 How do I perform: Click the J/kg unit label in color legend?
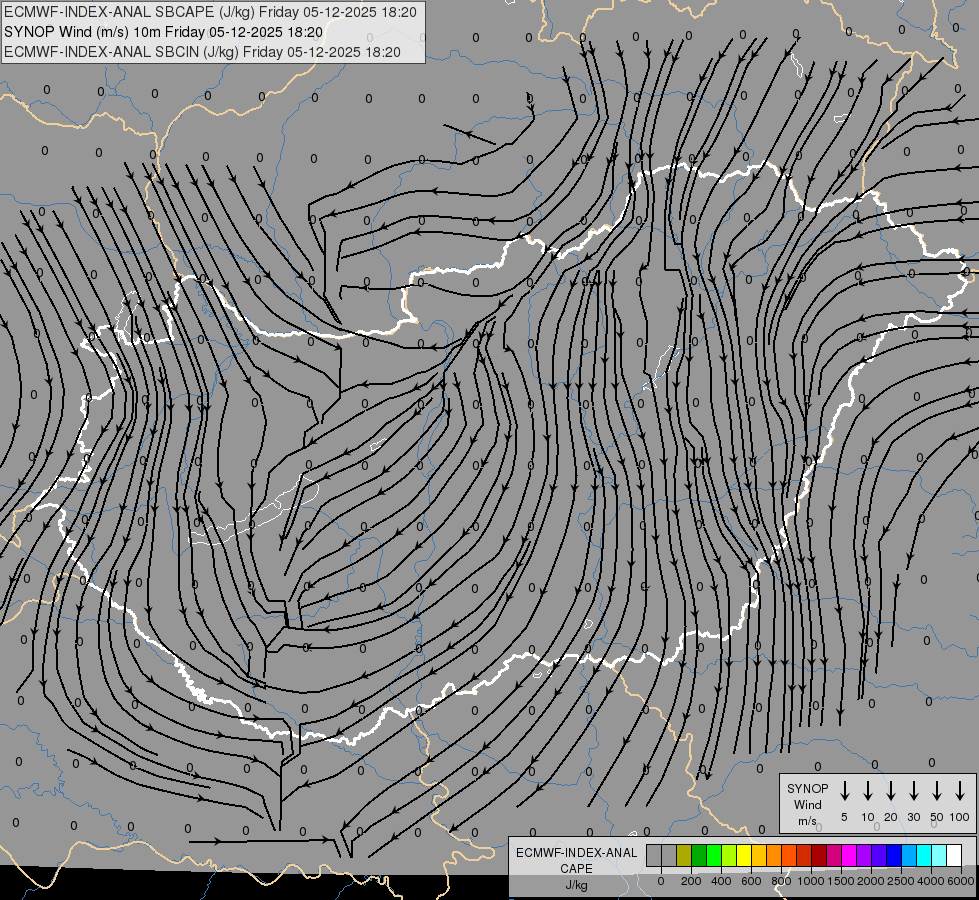(576, 885)
